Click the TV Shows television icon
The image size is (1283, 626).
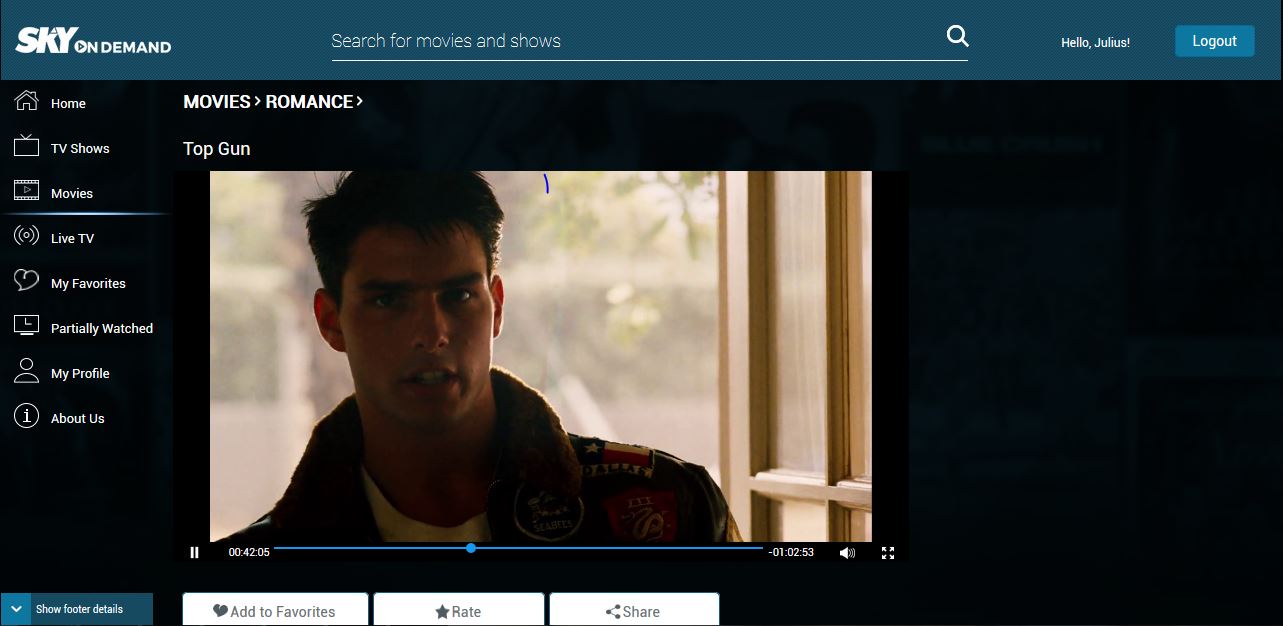(x=27, y=146)
